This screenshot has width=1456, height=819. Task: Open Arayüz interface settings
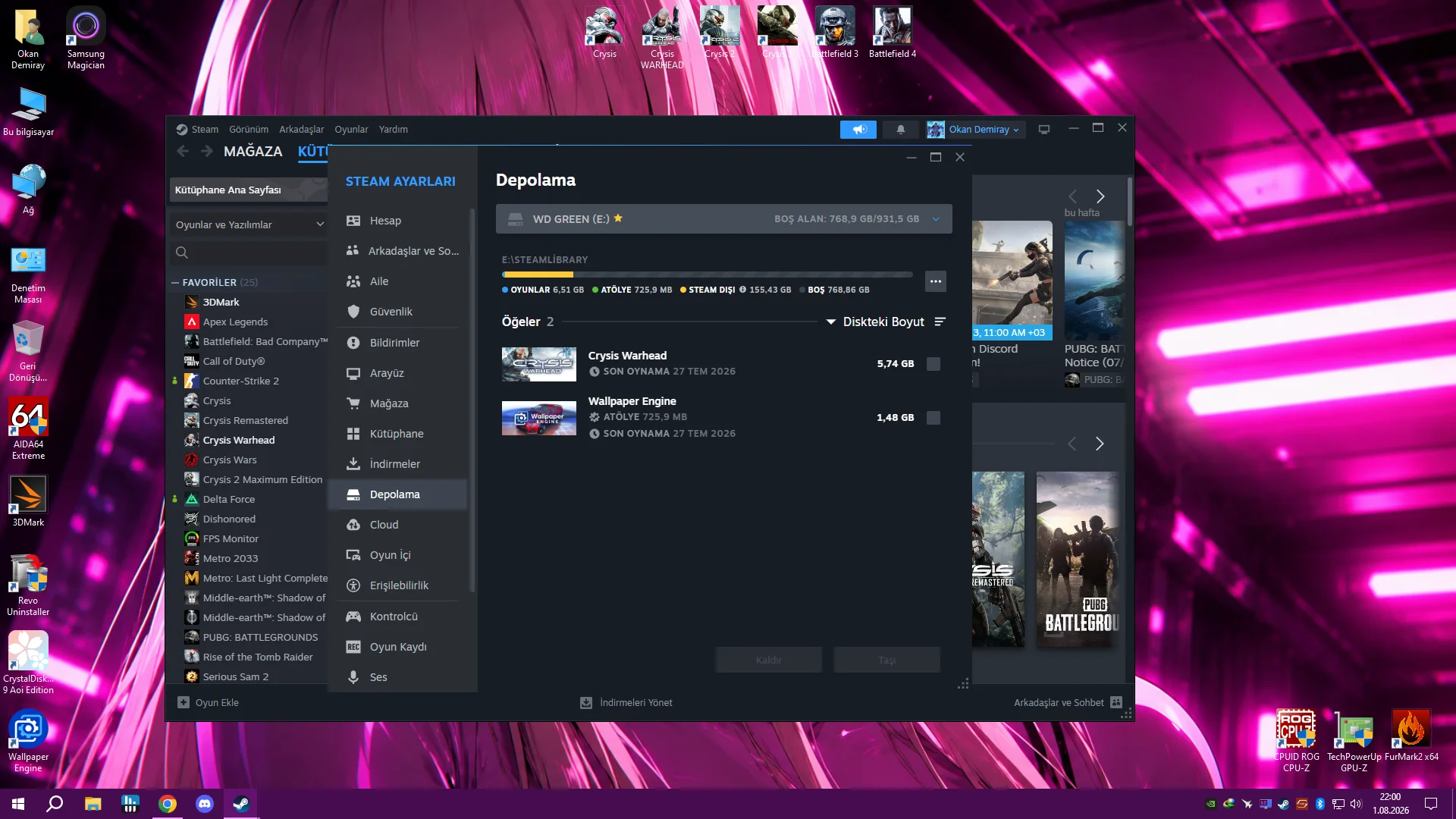coord(398,373)
